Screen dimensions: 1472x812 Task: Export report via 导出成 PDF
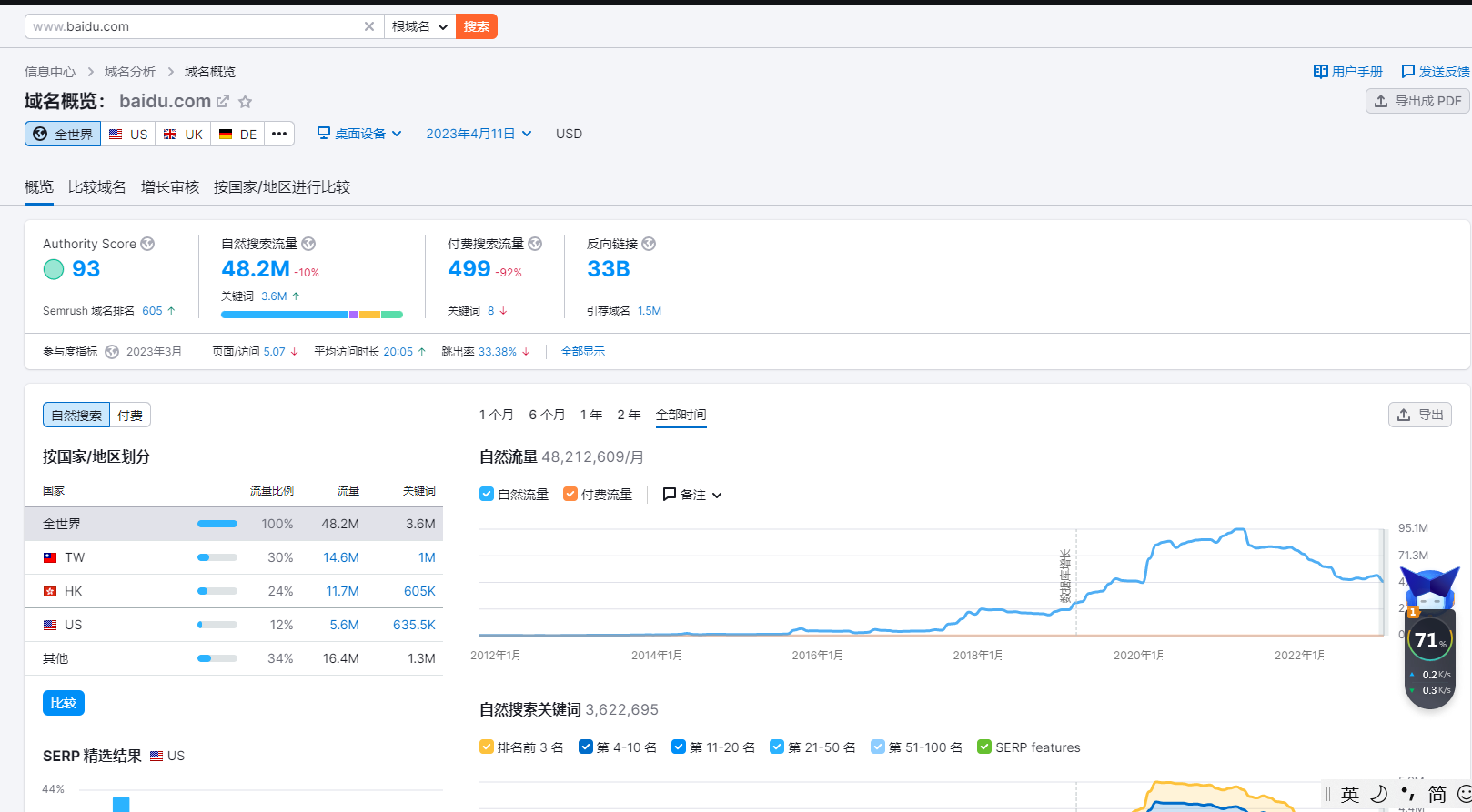coord(1418,101)
